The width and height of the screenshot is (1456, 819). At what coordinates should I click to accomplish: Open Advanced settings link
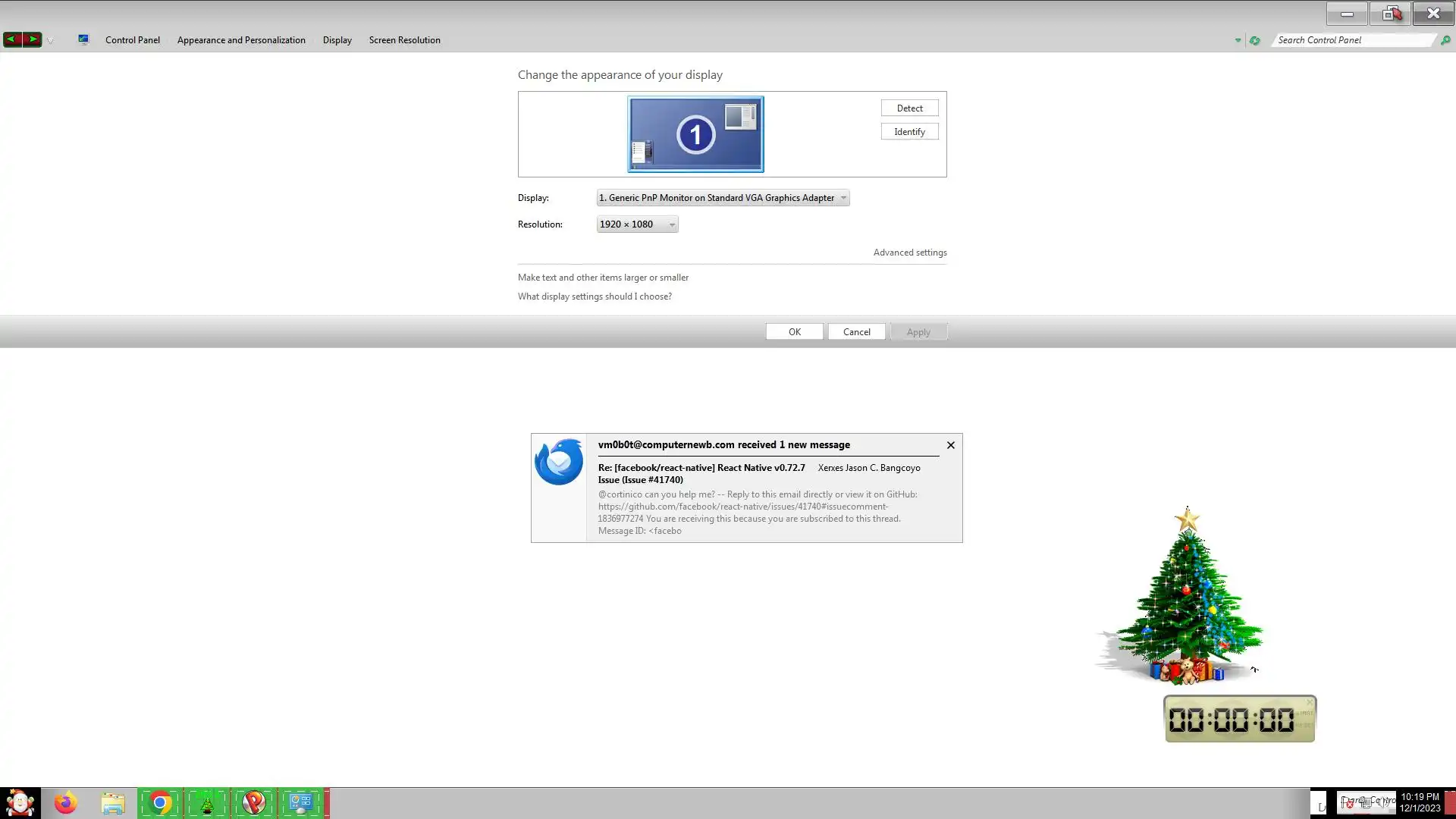pyautogui.click(x=909, y=253)
